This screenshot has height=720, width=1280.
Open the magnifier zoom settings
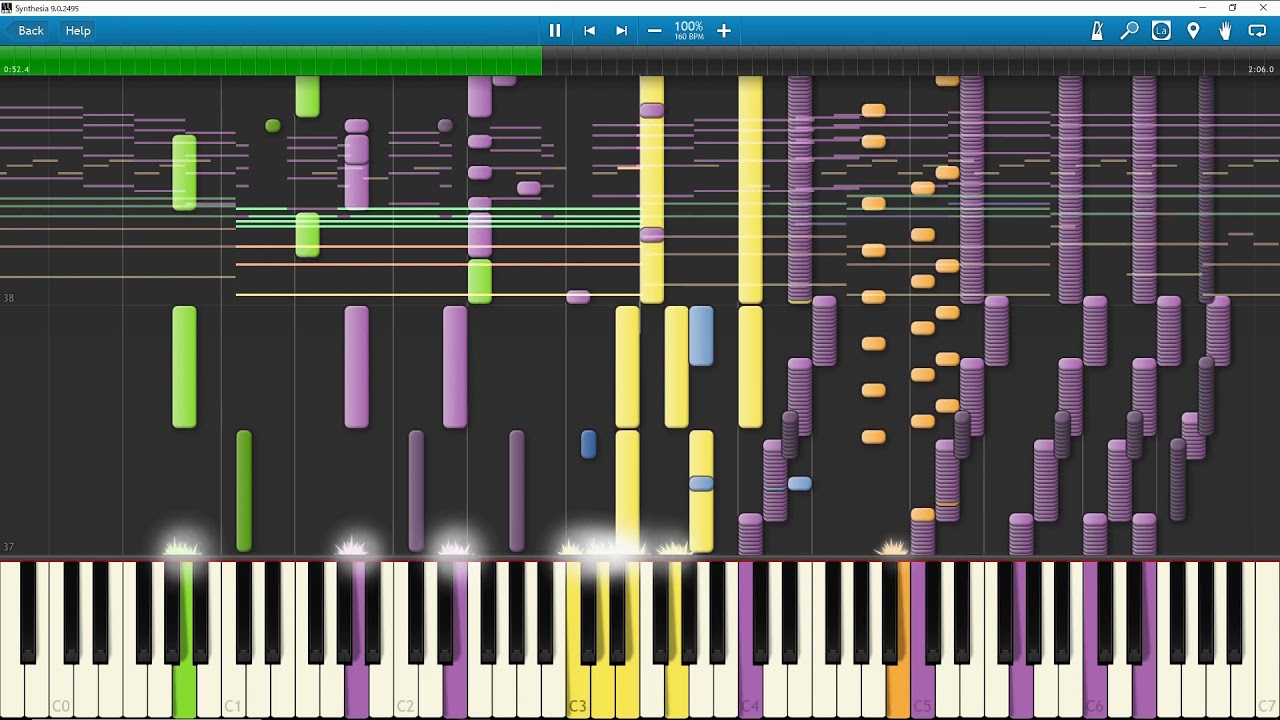click(x=1129, y=31)
